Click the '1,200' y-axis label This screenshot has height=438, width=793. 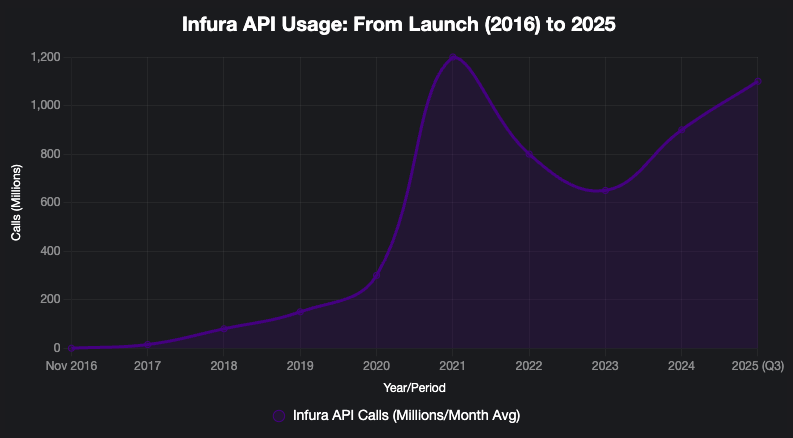[46, 57]
